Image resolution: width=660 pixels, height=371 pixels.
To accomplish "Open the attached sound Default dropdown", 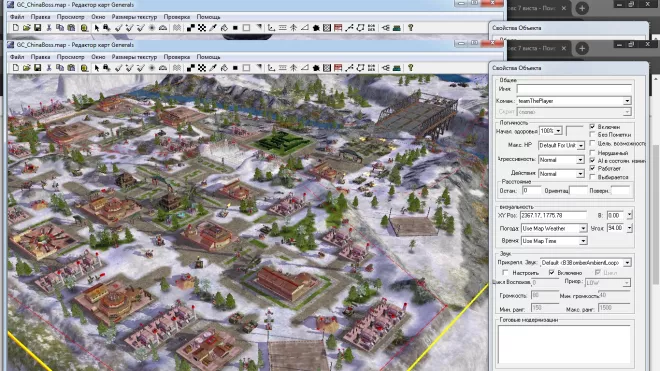I will [x=627, y=263].
